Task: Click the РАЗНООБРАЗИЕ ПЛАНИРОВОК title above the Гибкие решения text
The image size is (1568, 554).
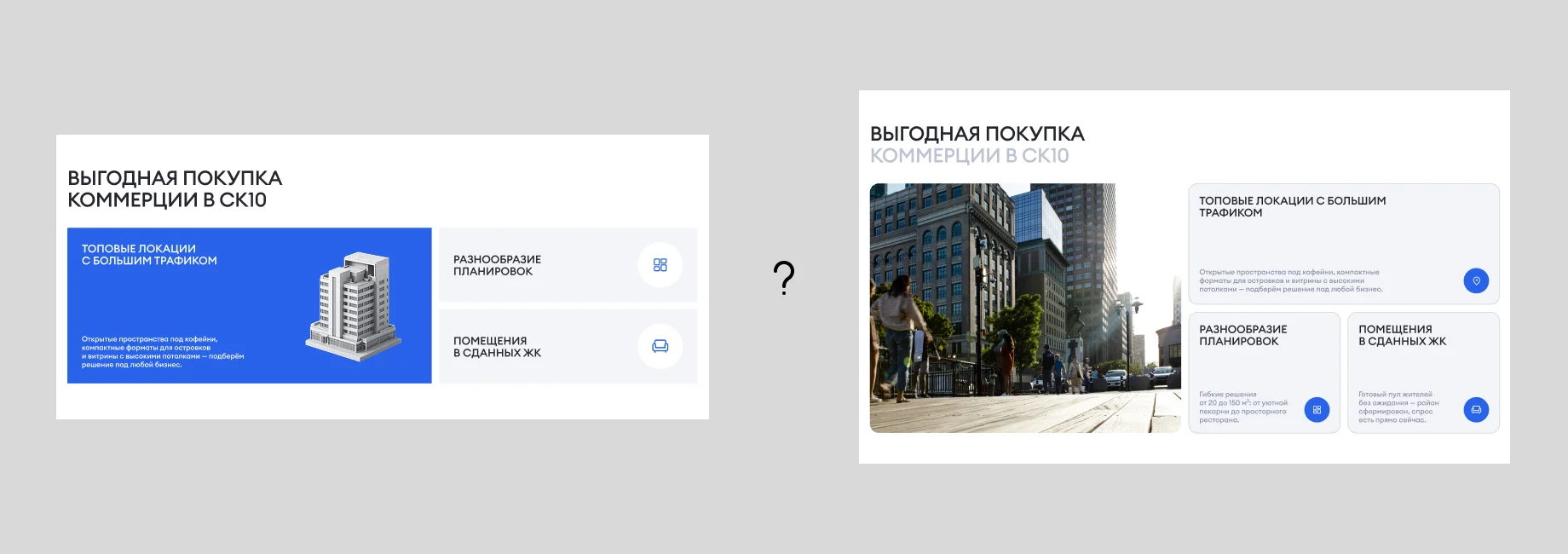Action: (x=1242, y=335)
